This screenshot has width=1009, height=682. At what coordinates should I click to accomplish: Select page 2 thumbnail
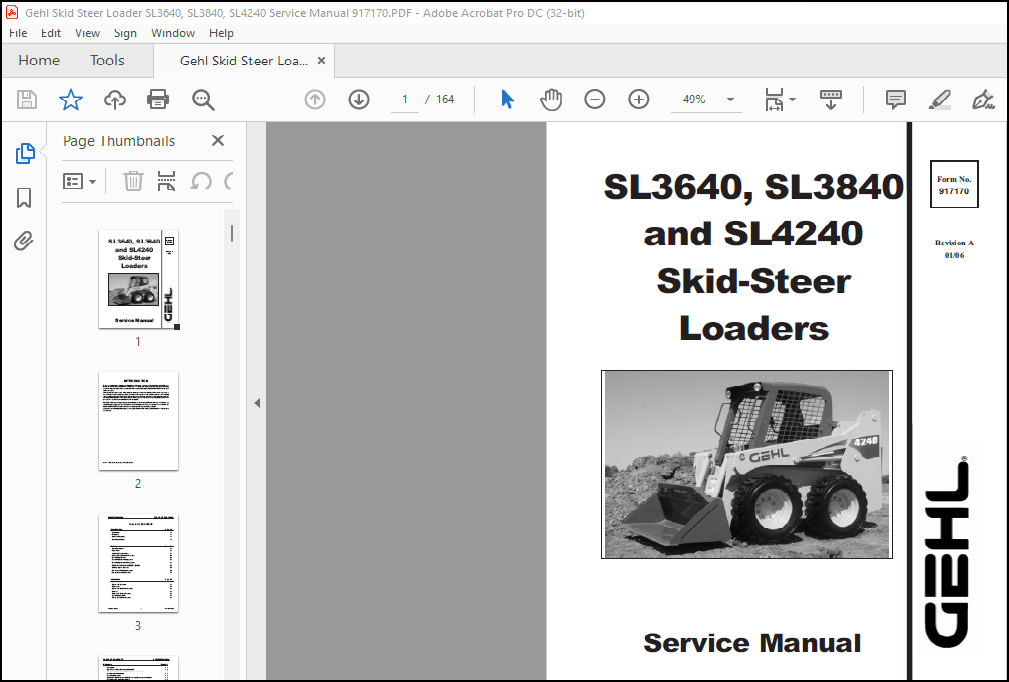pyautogui.click(x=138, y=421)
